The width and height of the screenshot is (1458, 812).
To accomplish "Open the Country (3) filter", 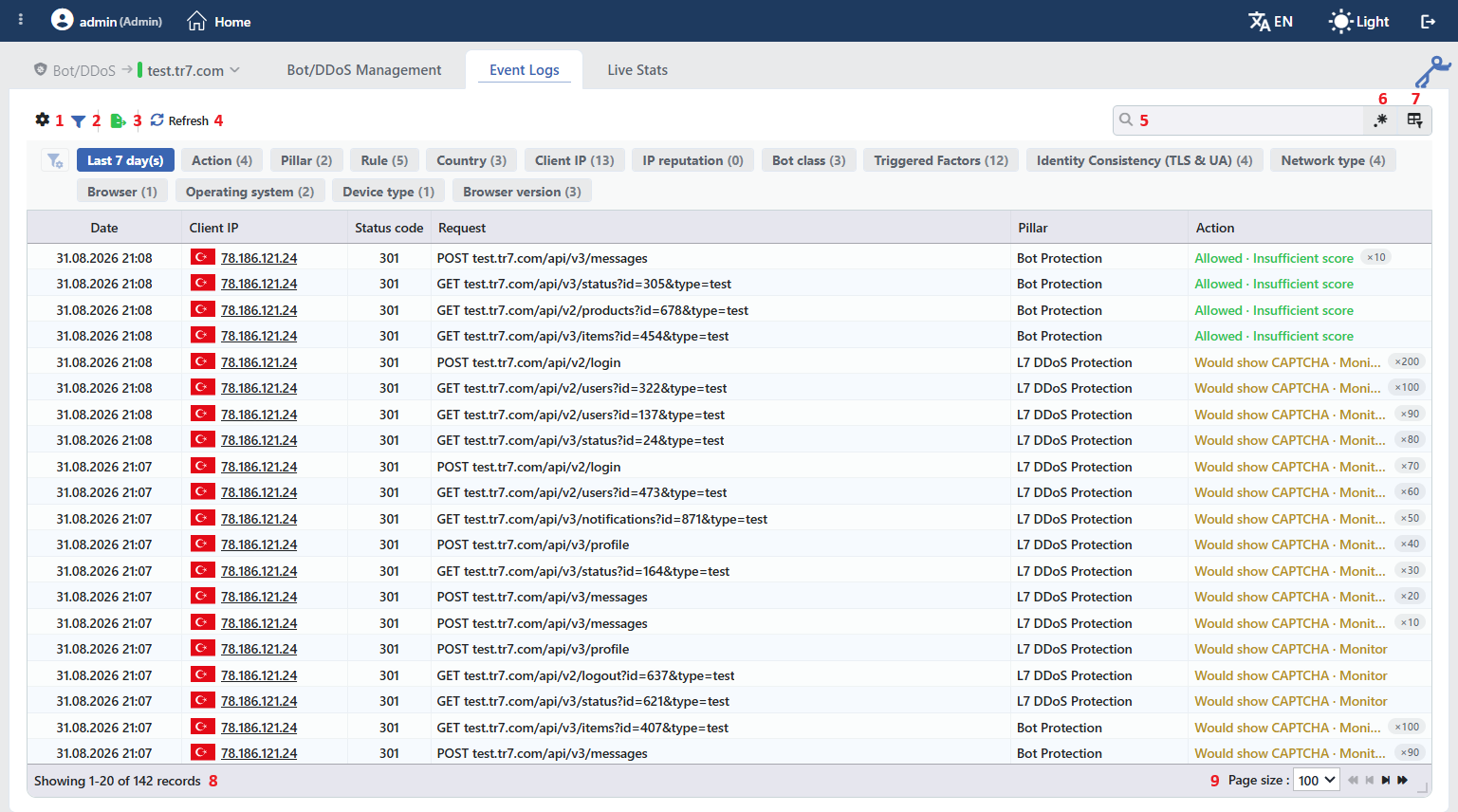I will [x=471, y=160].
